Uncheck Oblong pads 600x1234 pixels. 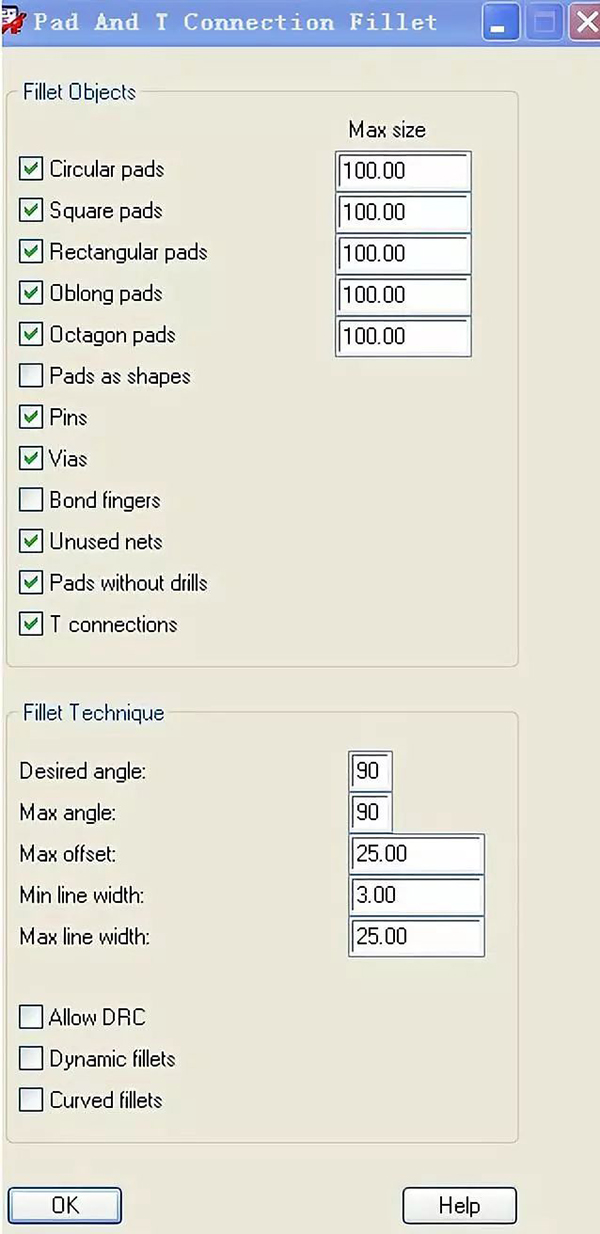pyautogui.click(x=31, y=294)
